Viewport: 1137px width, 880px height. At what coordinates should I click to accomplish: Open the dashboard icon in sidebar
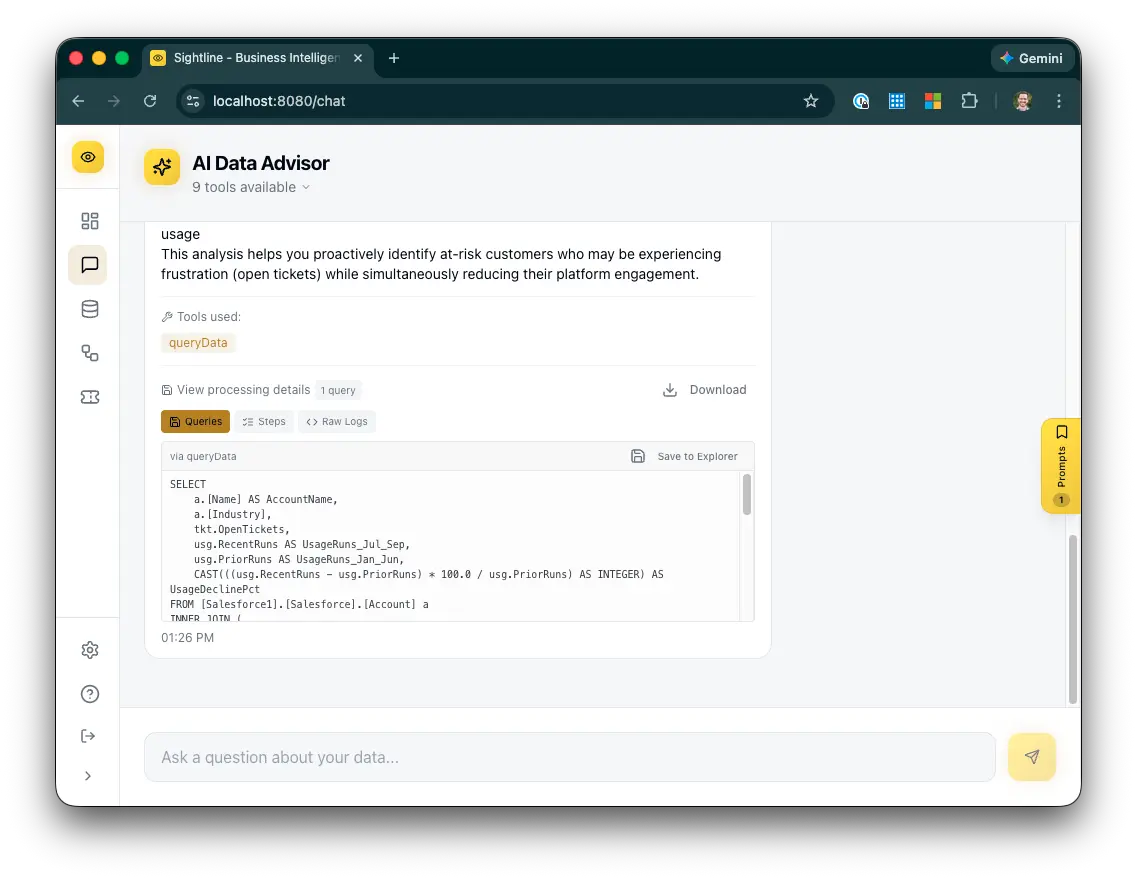point(90,221)
